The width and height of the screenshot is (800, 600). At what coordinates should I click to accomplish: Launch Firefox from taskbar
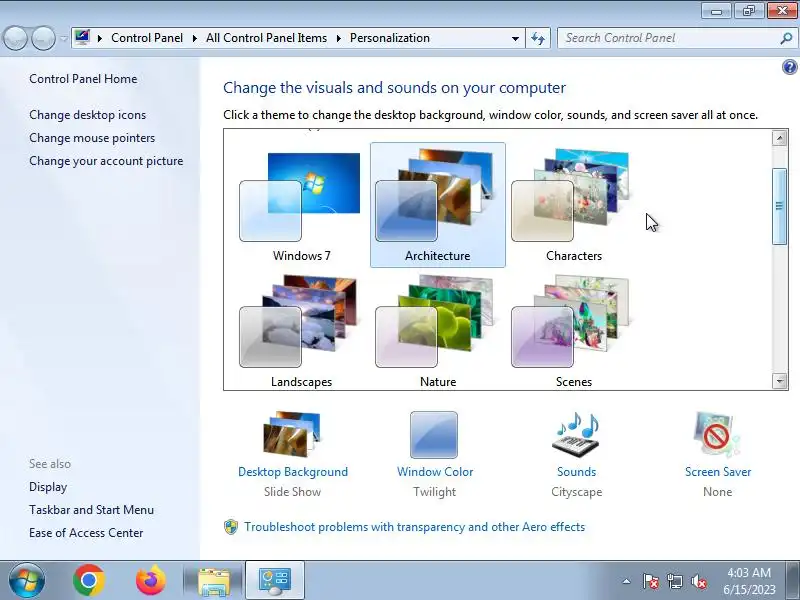point(151,580)
